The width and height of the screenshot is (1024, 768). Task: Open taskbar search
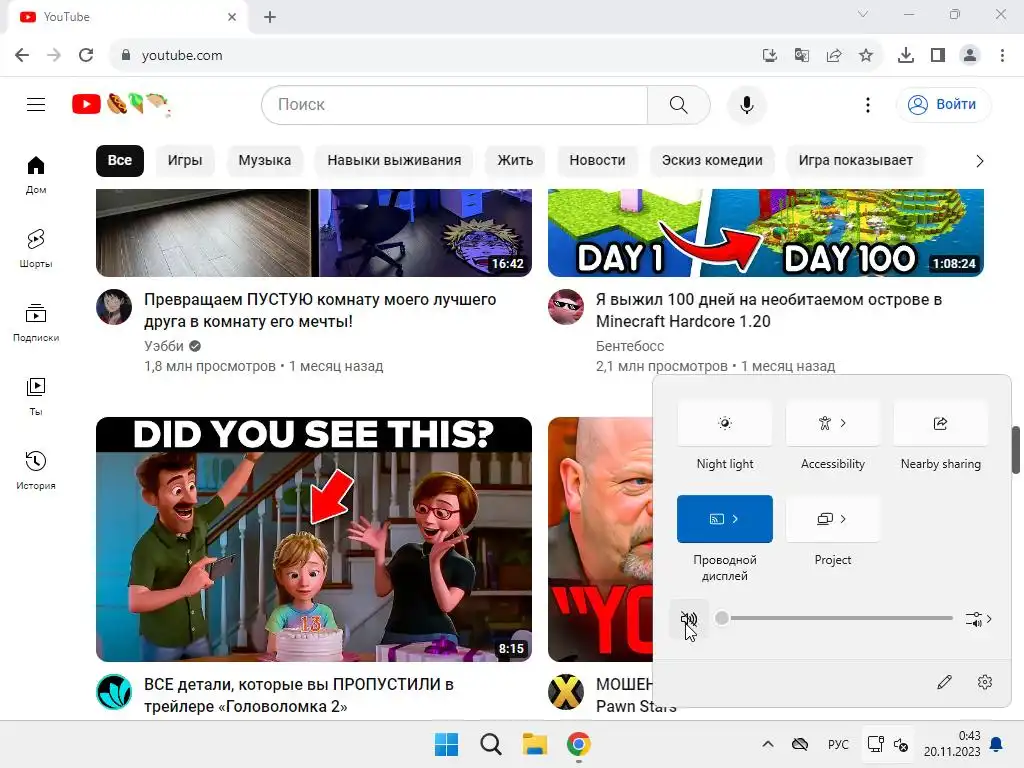coord(490,744)
